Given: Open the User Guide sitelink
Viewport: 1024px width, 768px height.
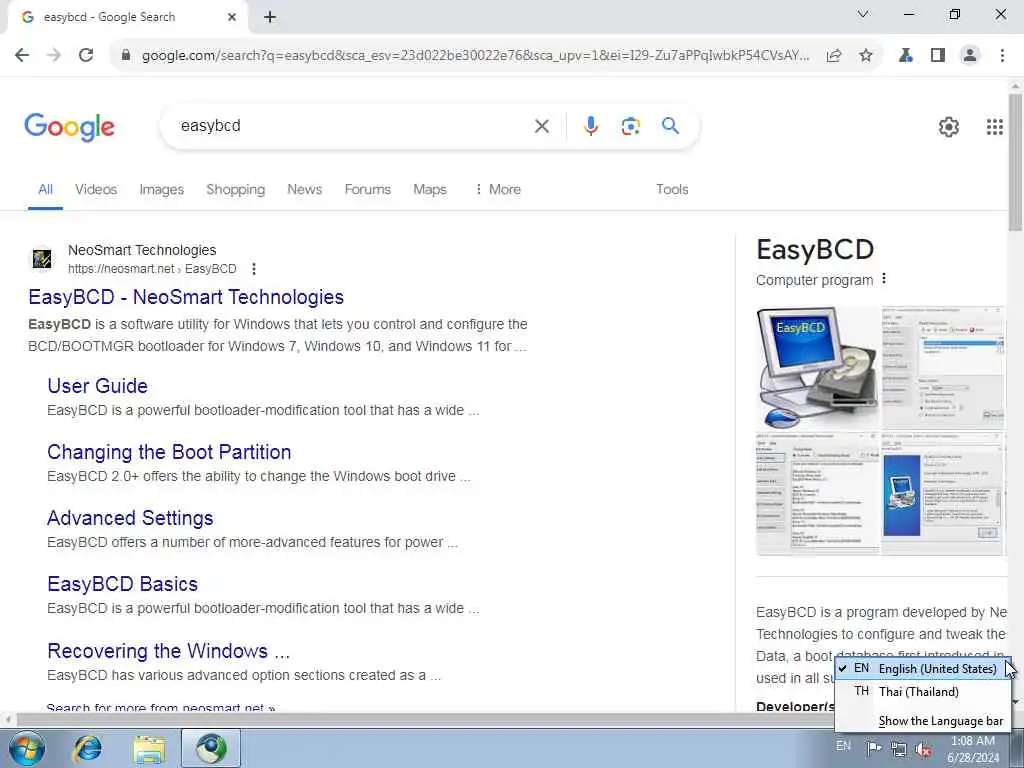Looking at the screenshot, I should (x=97, y=386).
